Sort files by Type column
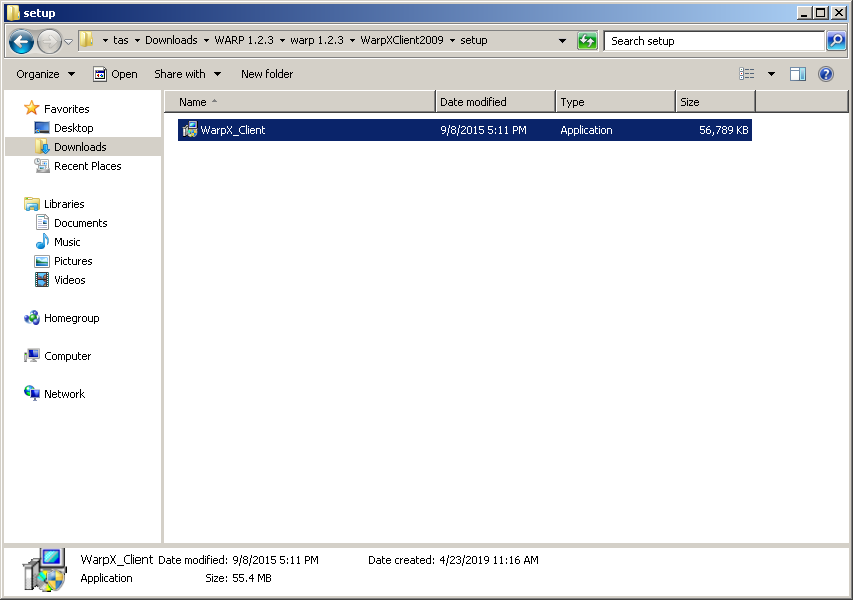Image resolution: width=853 pixels, height=600 pixels. tap(615, 102)
